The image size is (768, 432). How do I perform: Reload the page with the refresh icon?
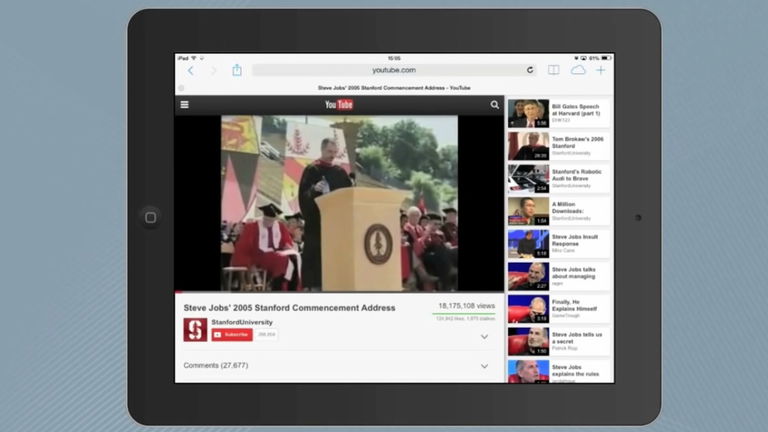click(x=530, y=70)
